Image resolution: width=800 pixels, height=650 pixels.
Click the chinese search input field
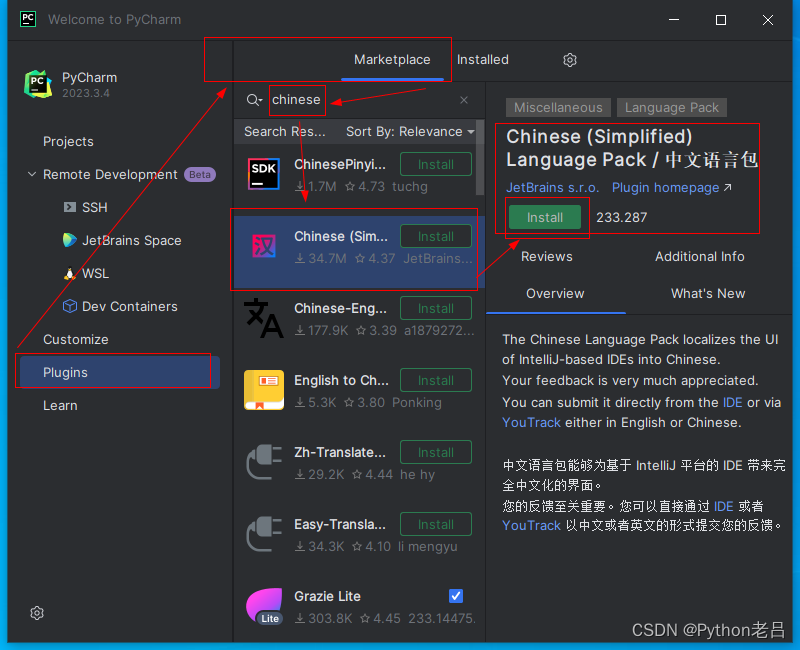pyautogui.click(x=362, y=100)
